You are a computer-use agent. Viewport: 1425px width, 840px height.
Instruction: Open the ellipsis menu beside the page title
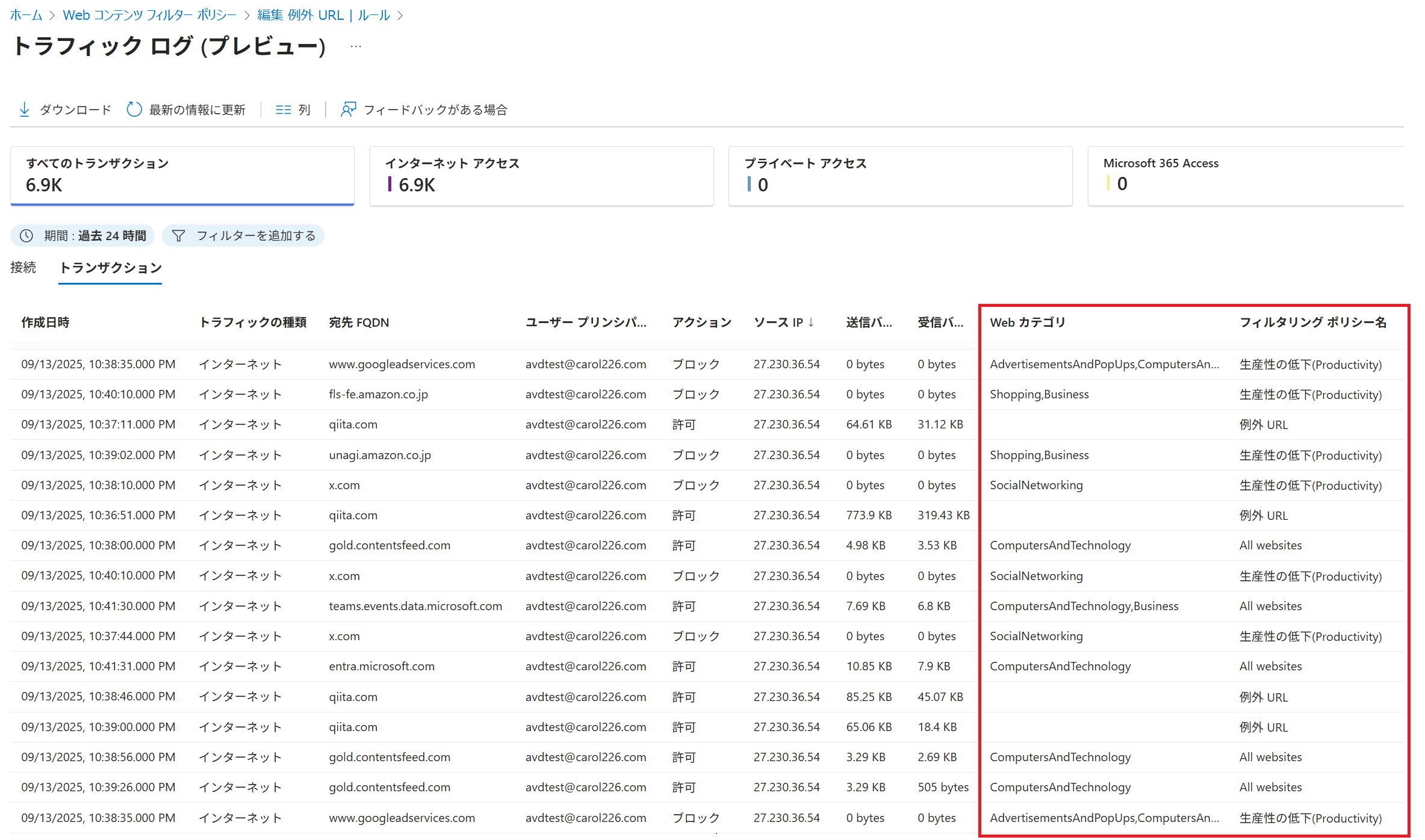point(356,46)
